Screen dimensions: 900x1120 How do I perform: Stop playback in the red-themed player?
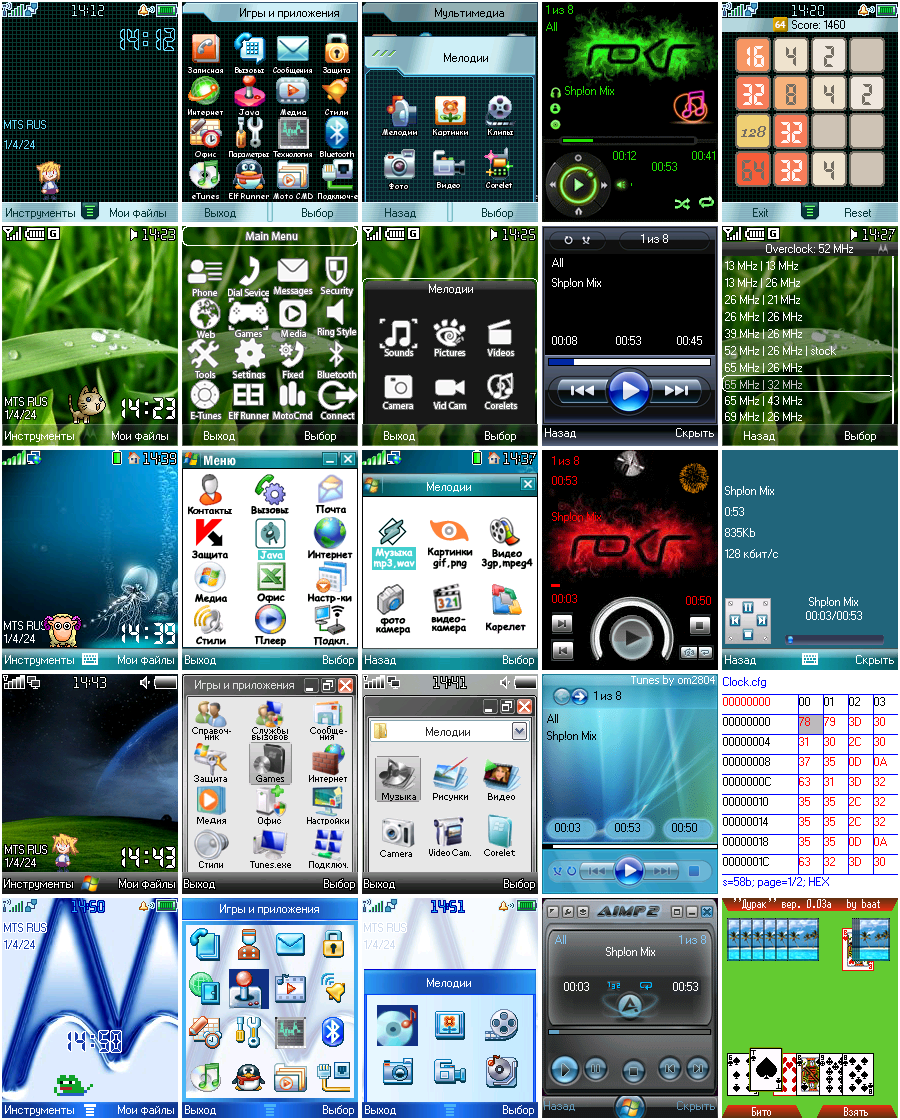699,625
